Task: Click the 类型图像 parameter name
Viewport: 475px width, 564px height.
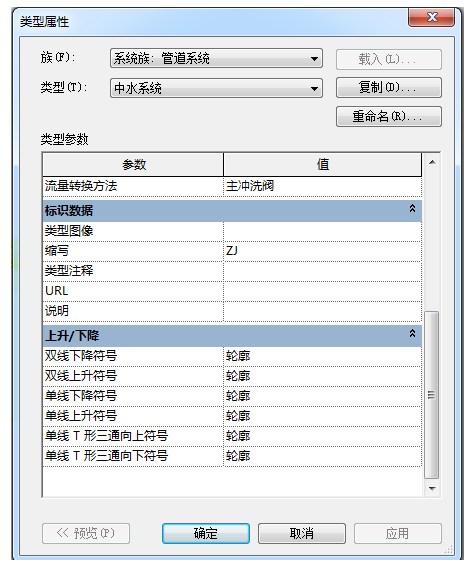Action: 69,231
